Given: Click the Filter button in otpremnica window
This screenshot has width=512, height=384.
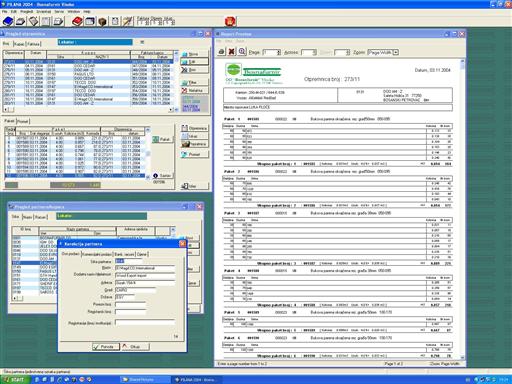Looking at the screenshot, I should coord(194,82).
